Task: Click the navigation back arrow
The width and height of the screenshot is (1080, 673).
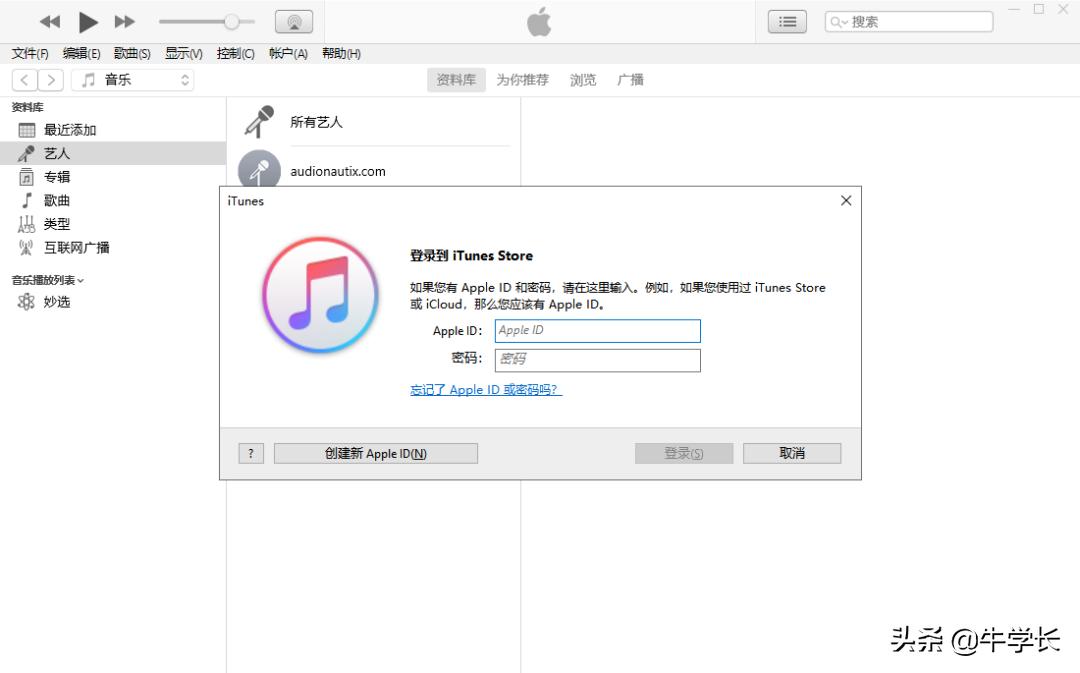Action: click(23, 79)
